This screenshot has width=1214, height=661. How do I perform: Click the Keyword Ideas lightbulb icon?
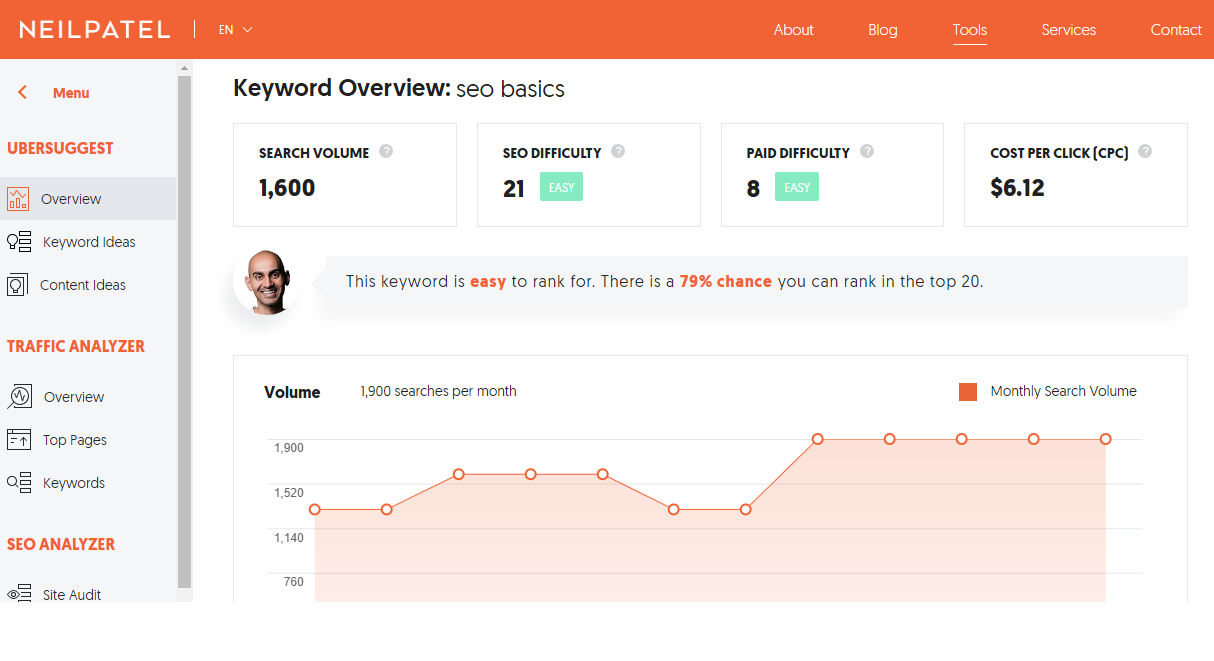(x=19, y=241)
